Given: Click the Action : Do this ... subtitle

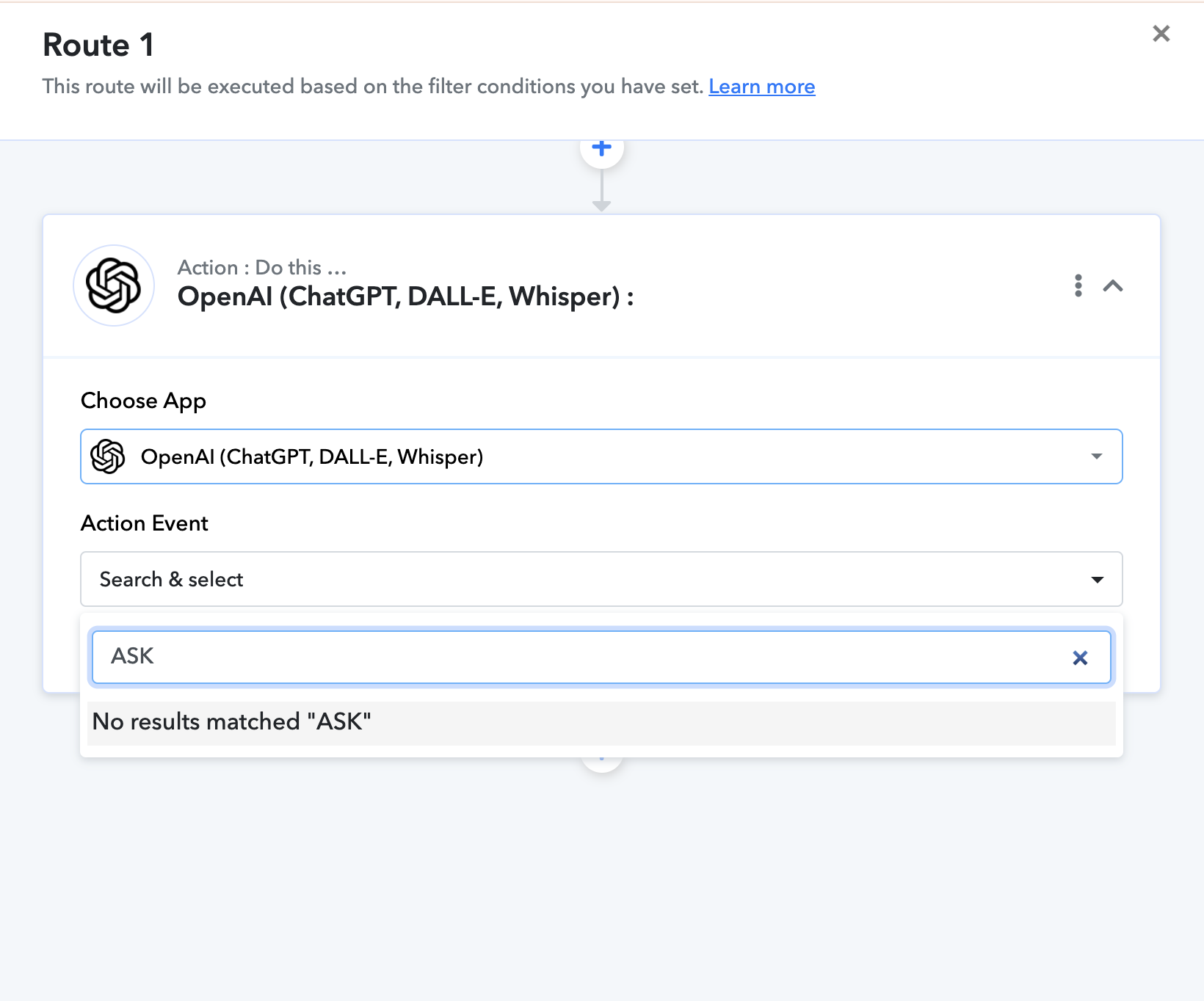Looking at the screenshot, I should 262,268.
